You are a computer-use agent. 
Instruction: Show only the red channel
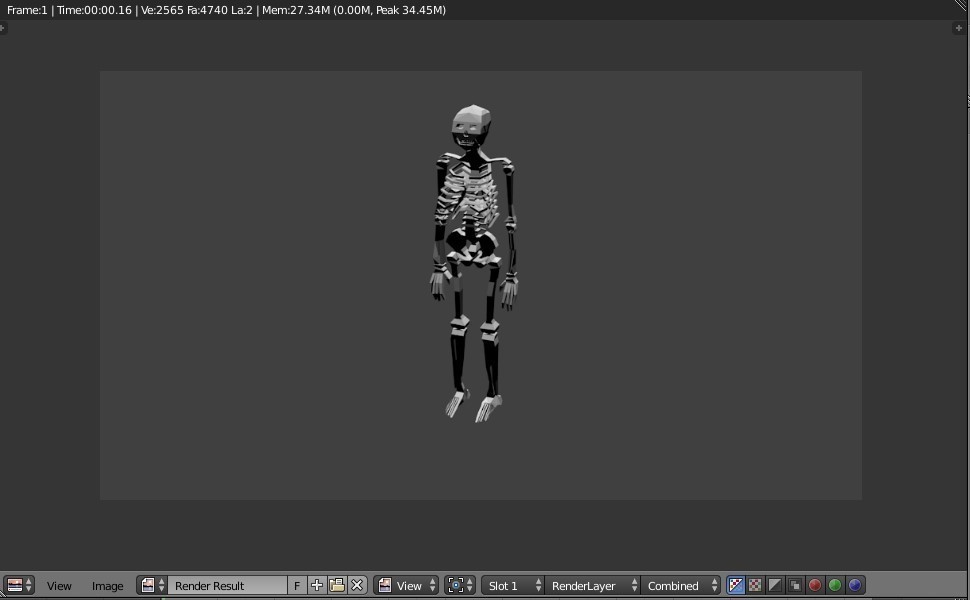[814, 585]
